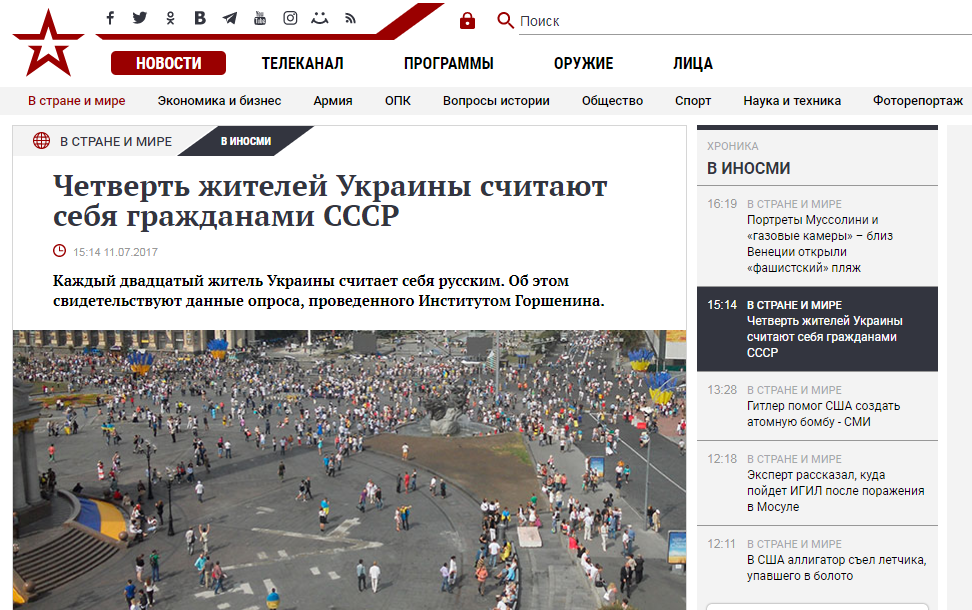Select the Спорт submenu

[x=693, y=100]
